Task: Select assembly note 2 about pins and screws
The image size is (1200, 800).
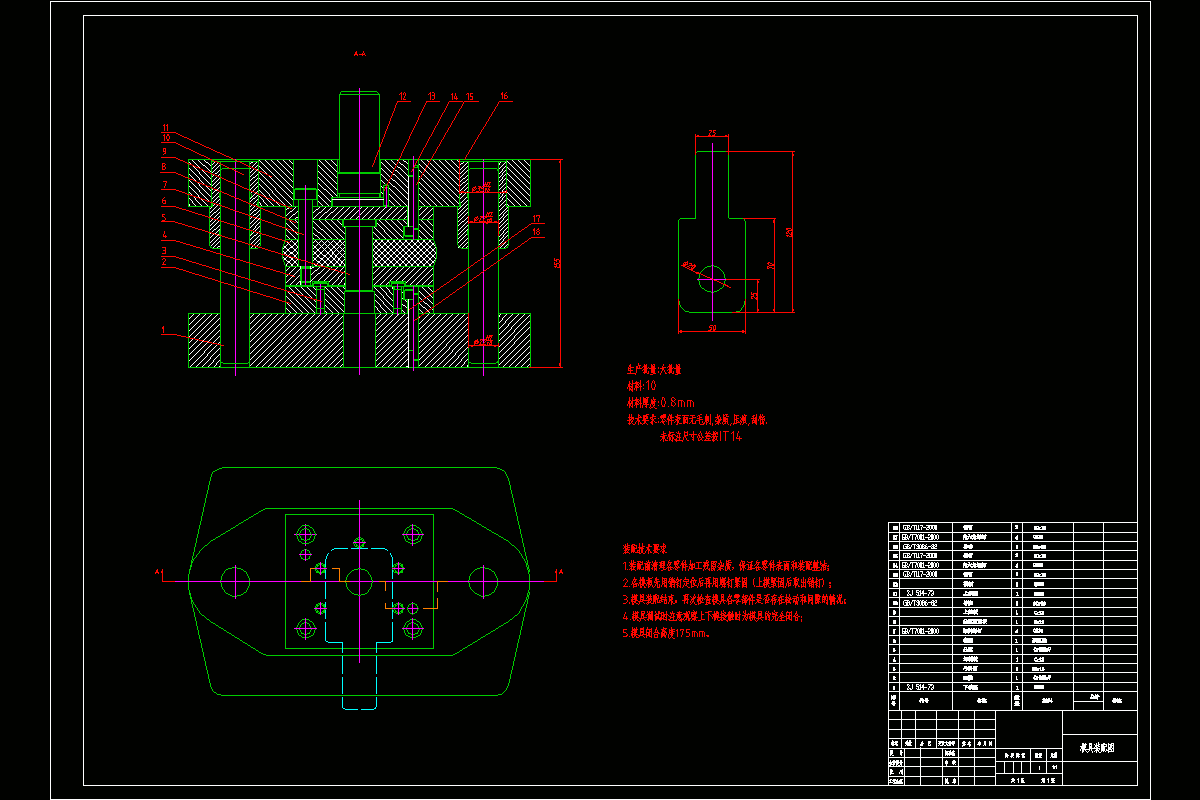Action: point(727,582)
